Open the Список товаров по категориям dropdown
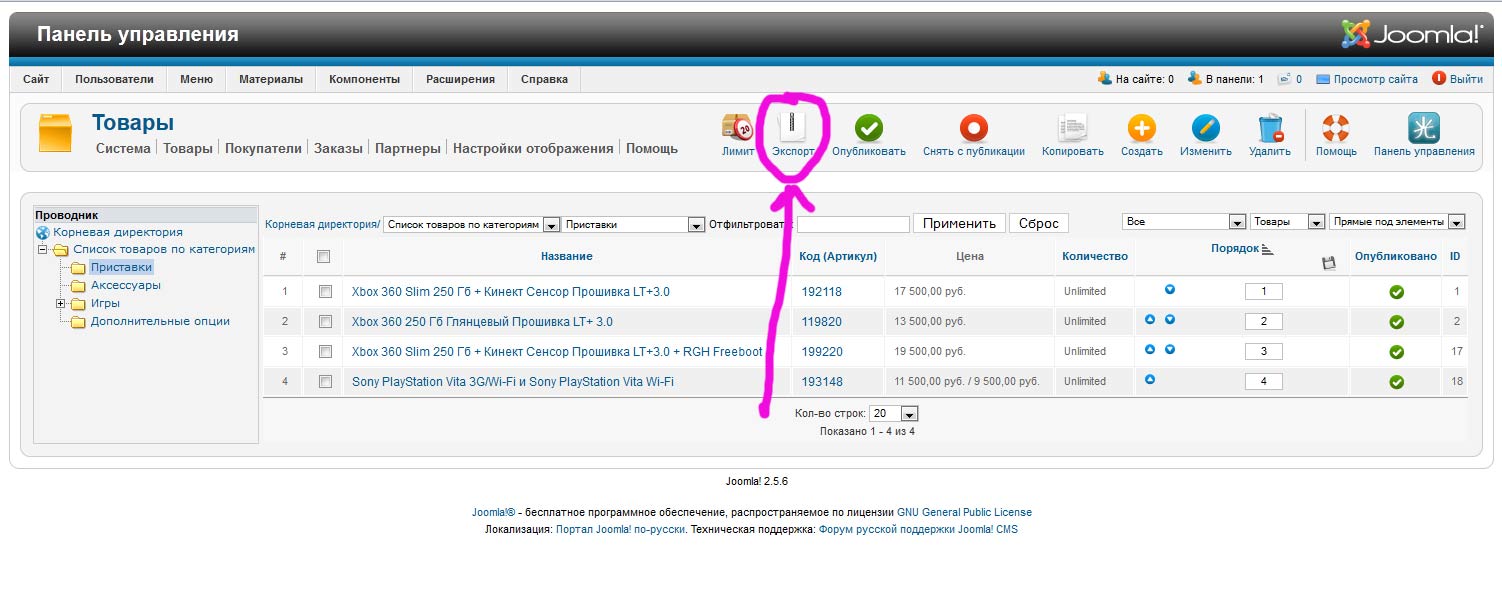 point(471,224)
